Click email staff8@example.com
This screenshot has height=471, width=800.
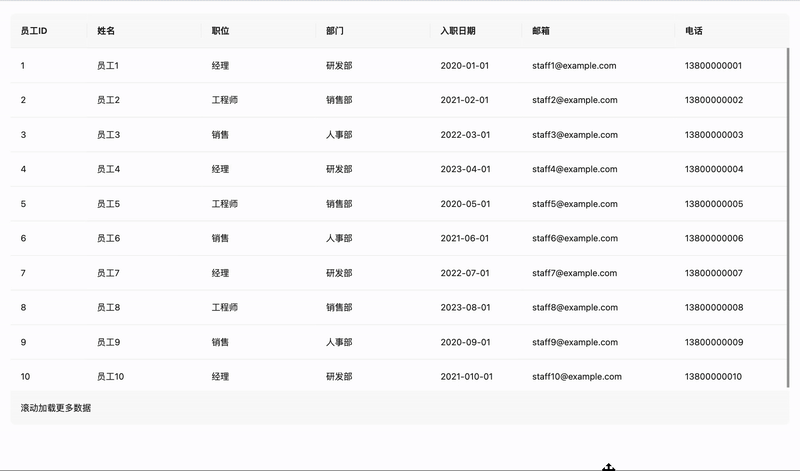pos(574,307)
